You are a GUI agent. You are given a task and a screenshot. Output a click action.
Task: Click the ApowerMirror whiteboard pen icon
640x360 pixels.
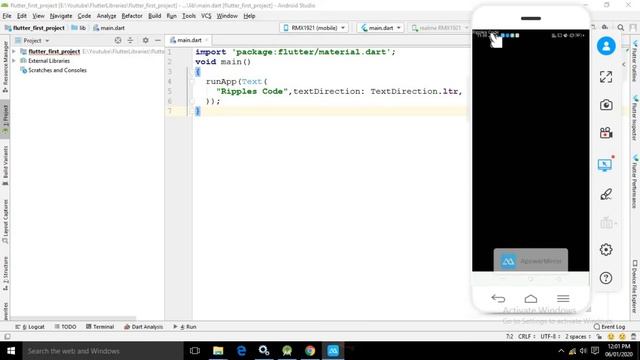[x=606, y=194]
